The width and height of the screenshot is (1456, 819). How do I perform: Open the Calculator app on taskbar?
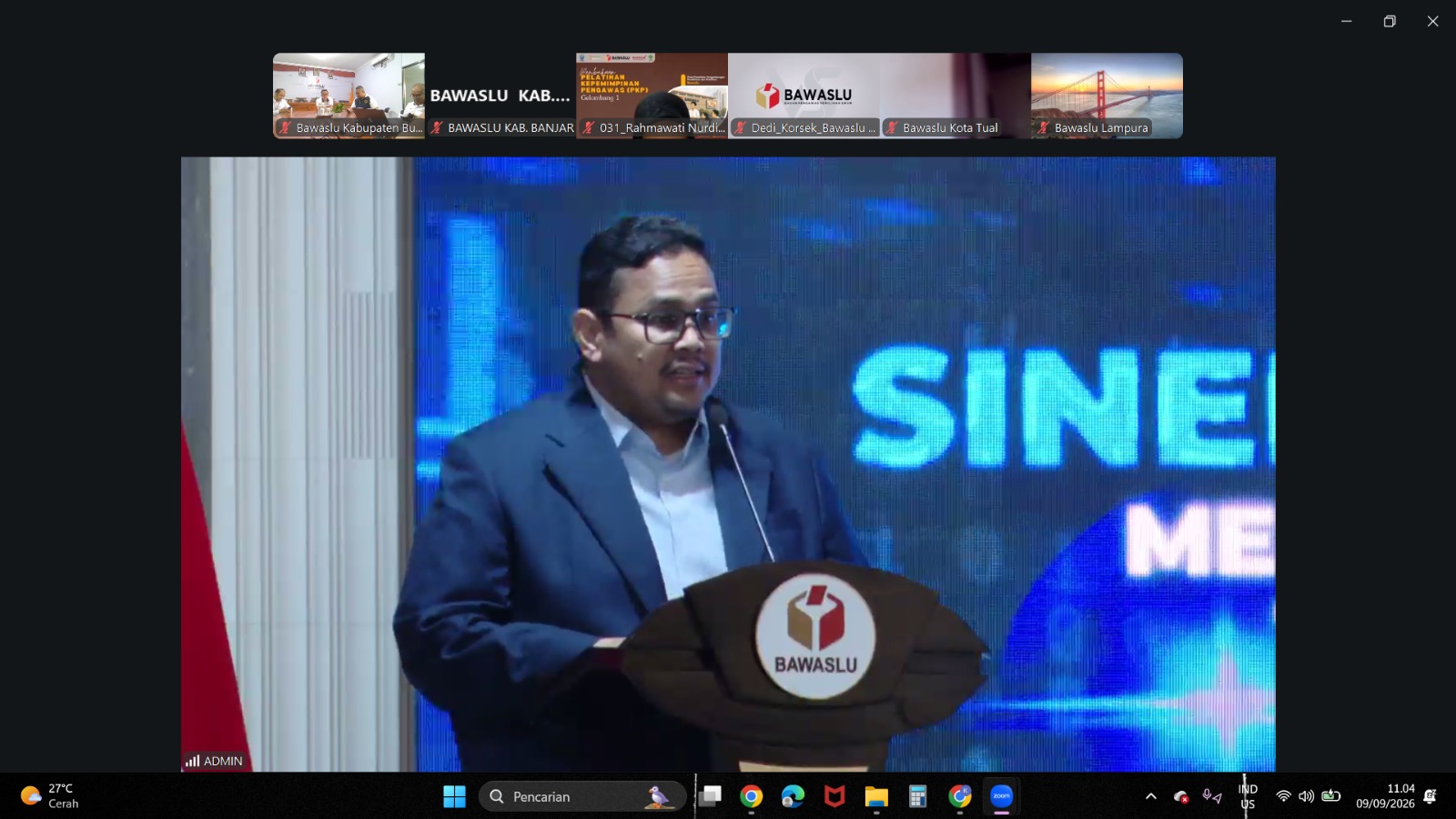coord(917,797)
